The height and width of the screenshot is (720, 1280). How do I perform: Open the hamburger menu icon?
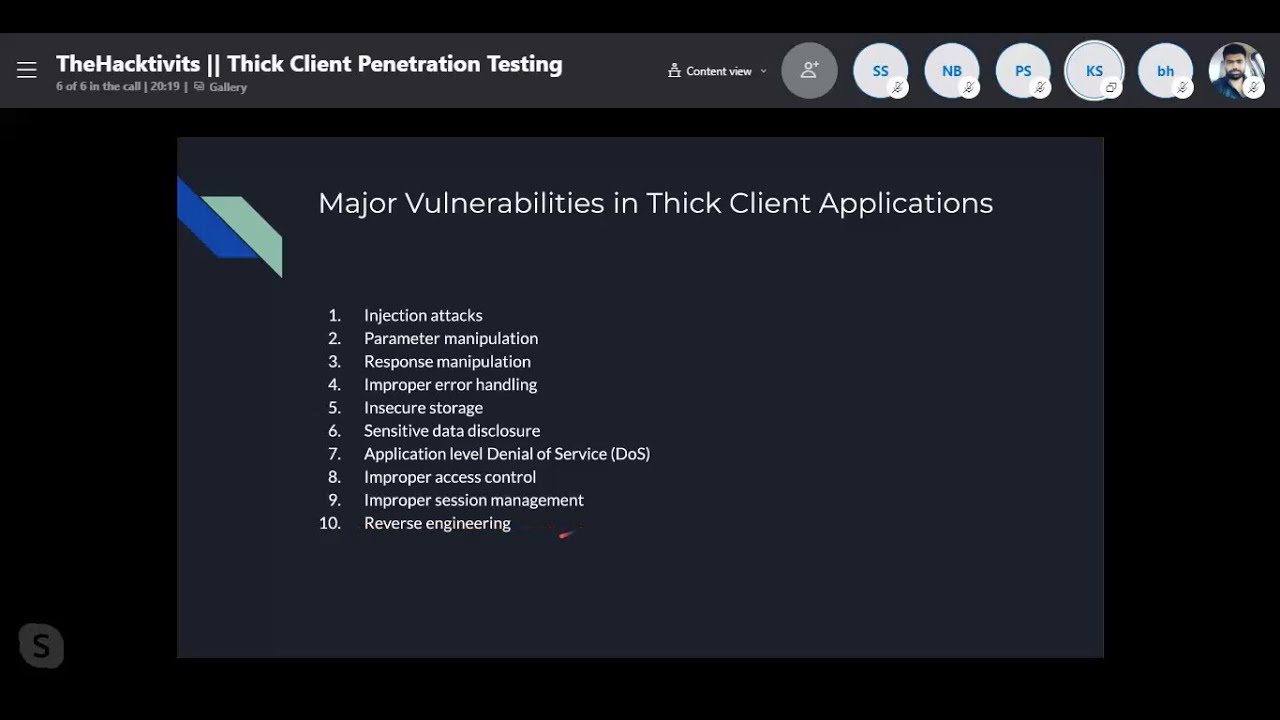[27, 70]
